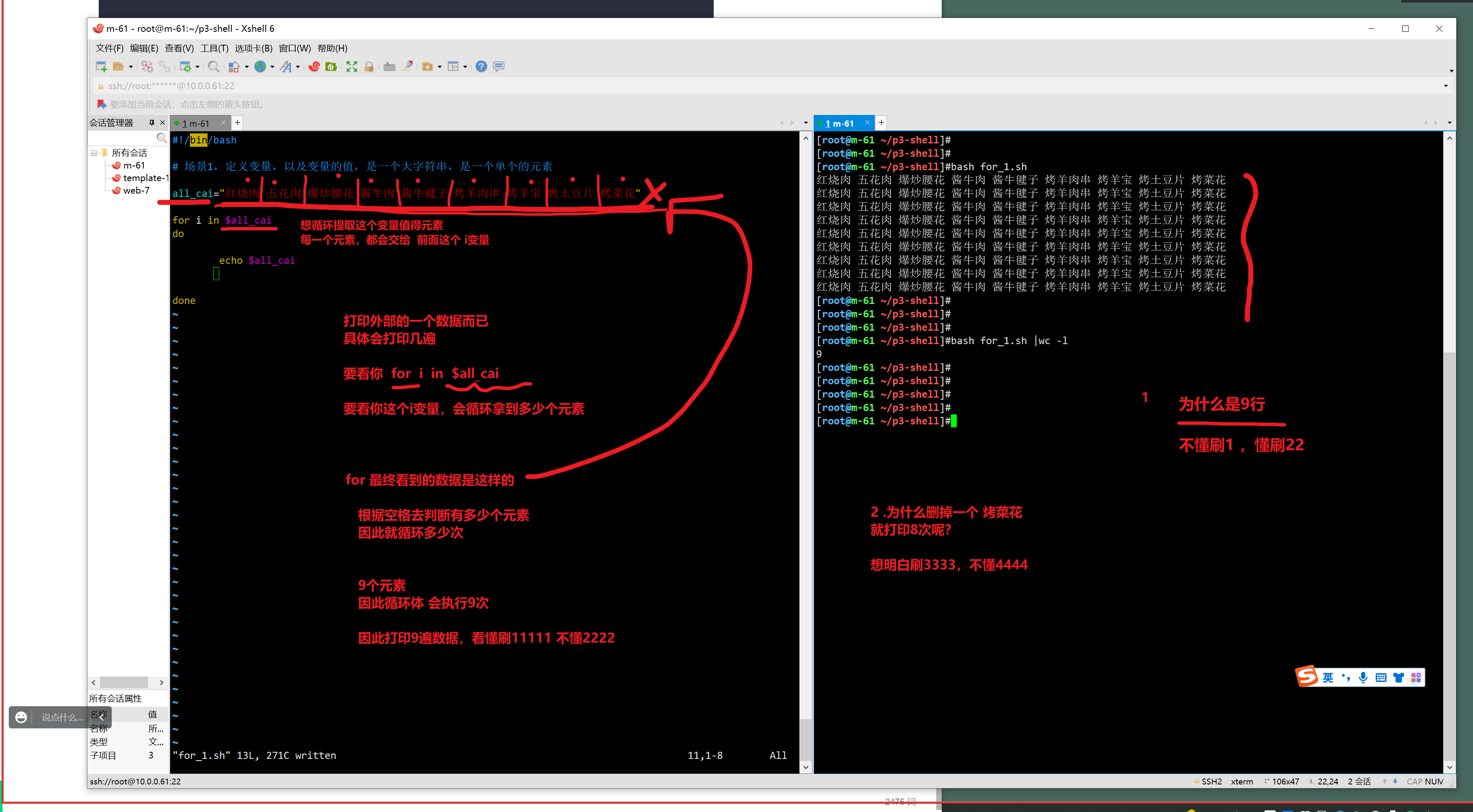The width and height of the screenshot is (1473, 812).
Task: Click the left editor pane vertical scrollbar
Action: pyautogui.click(x=806, y=453)
